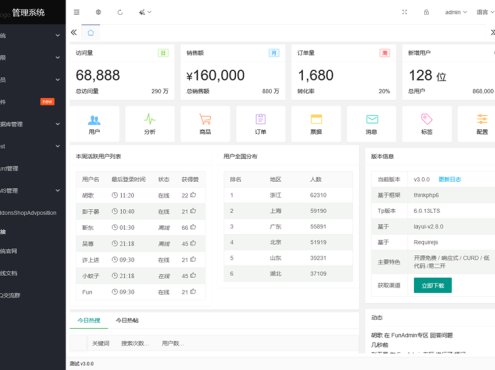This screenshot has height=370, width=495.
Task: Refresh the page with the reload icon
Action: click(120, 12)
